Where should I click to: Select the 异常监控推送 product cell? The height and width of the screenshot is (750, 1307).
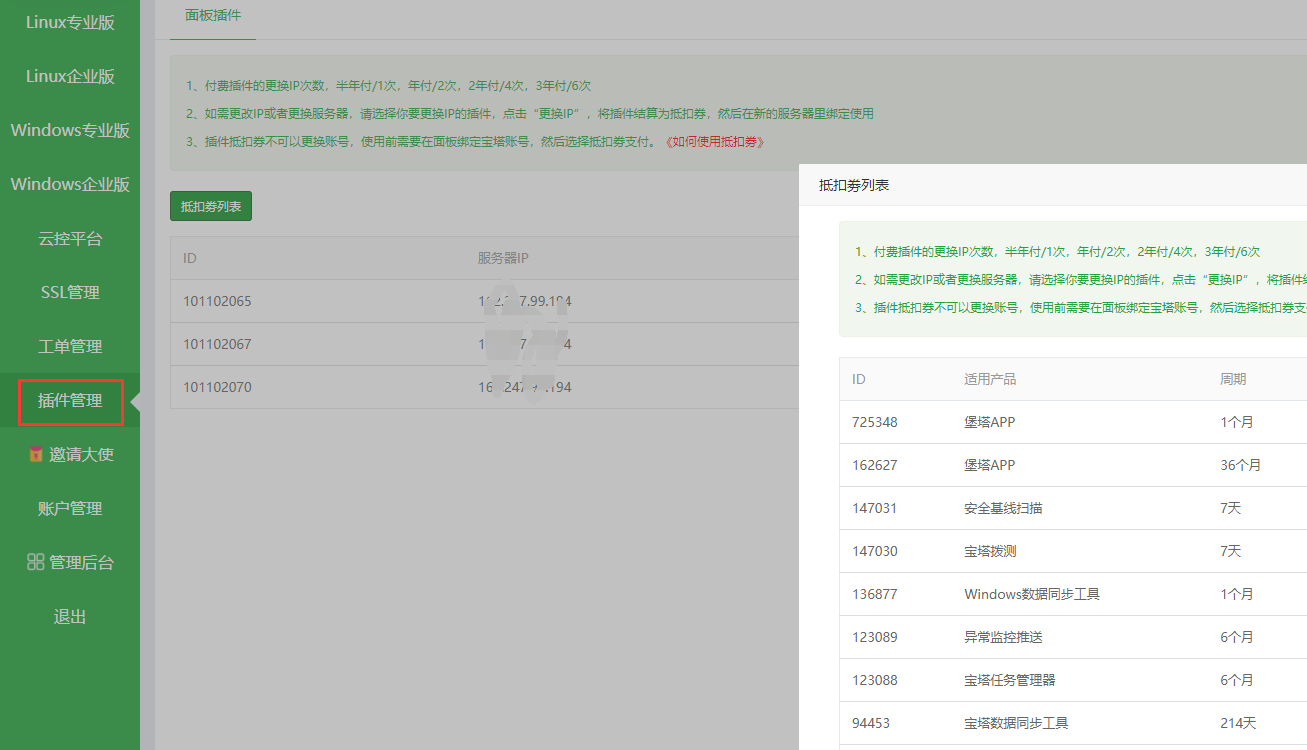pos(1003,637)
